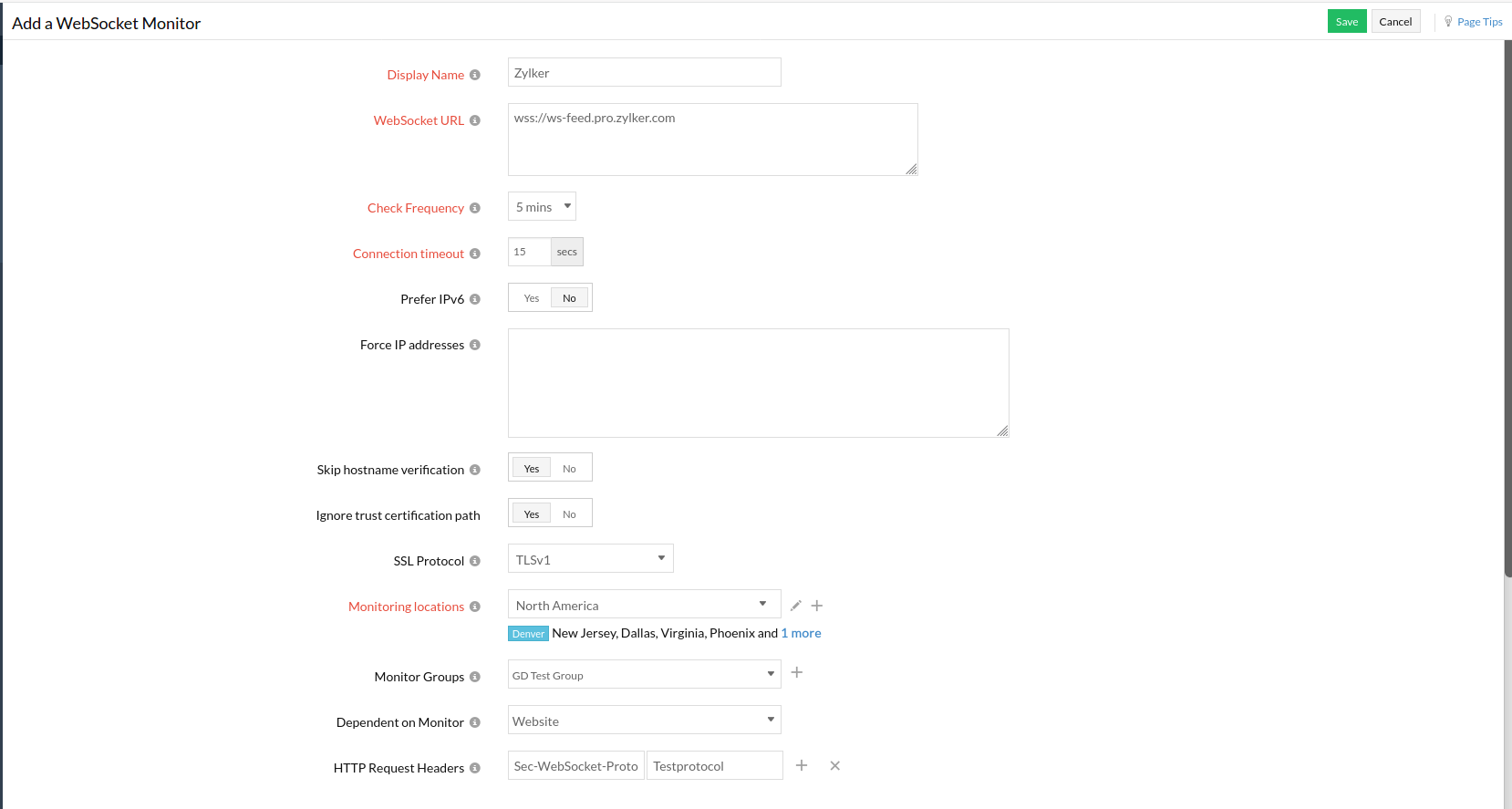Image resolution: width=1512 pixels, height=809 pixels.
Task: Expand the Dependent on Monitor Website dropdown
Action: (644, 721)
